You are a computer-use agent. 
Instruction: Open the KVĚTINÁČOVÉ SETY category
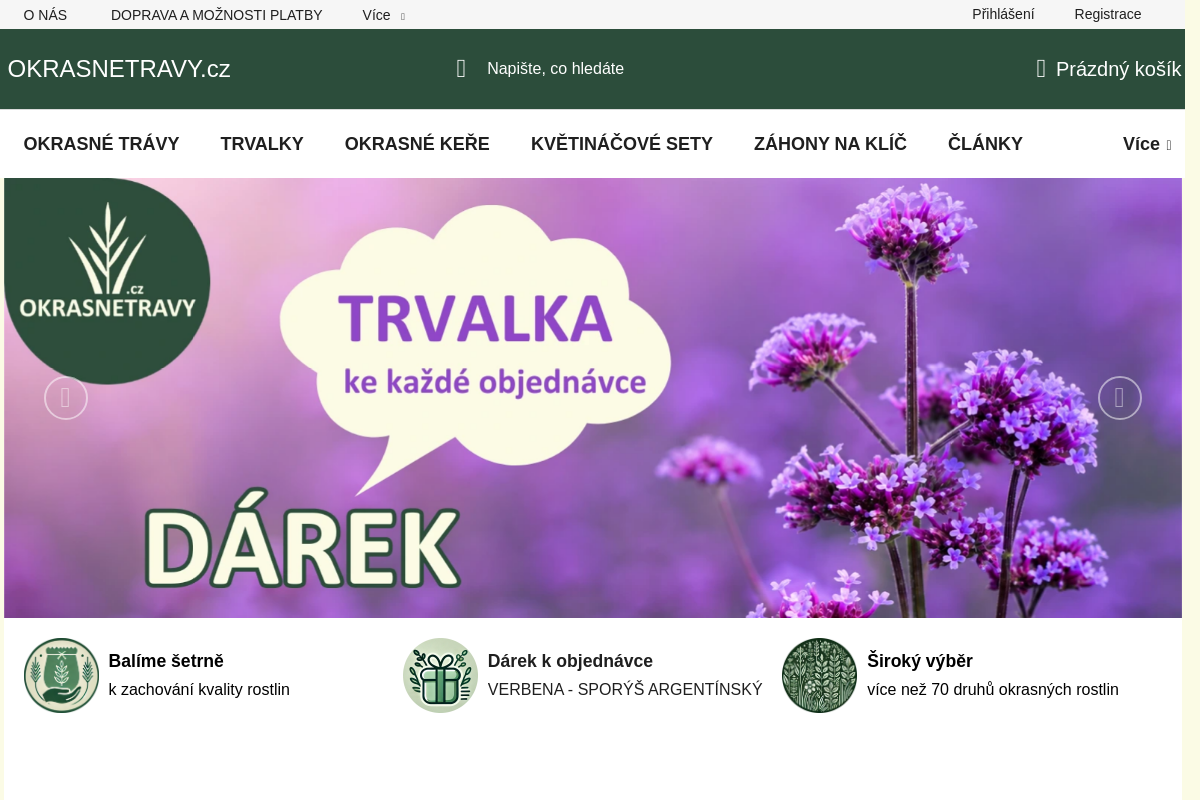(x=622, y=144)
